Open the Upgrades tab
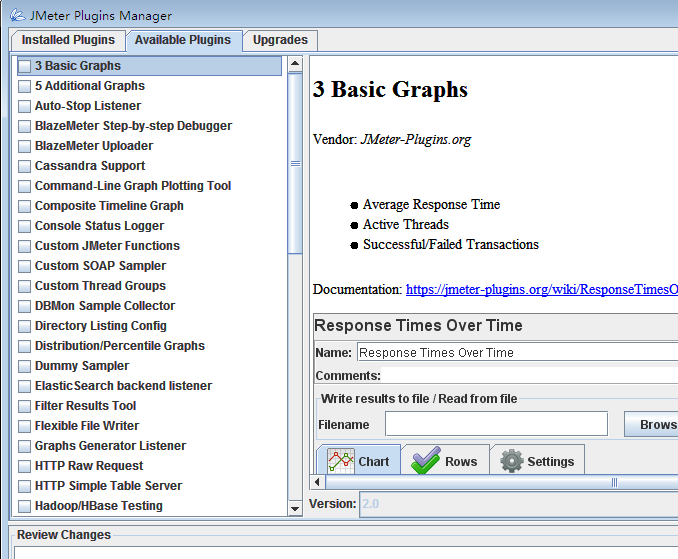 click(x=280, y=40)
